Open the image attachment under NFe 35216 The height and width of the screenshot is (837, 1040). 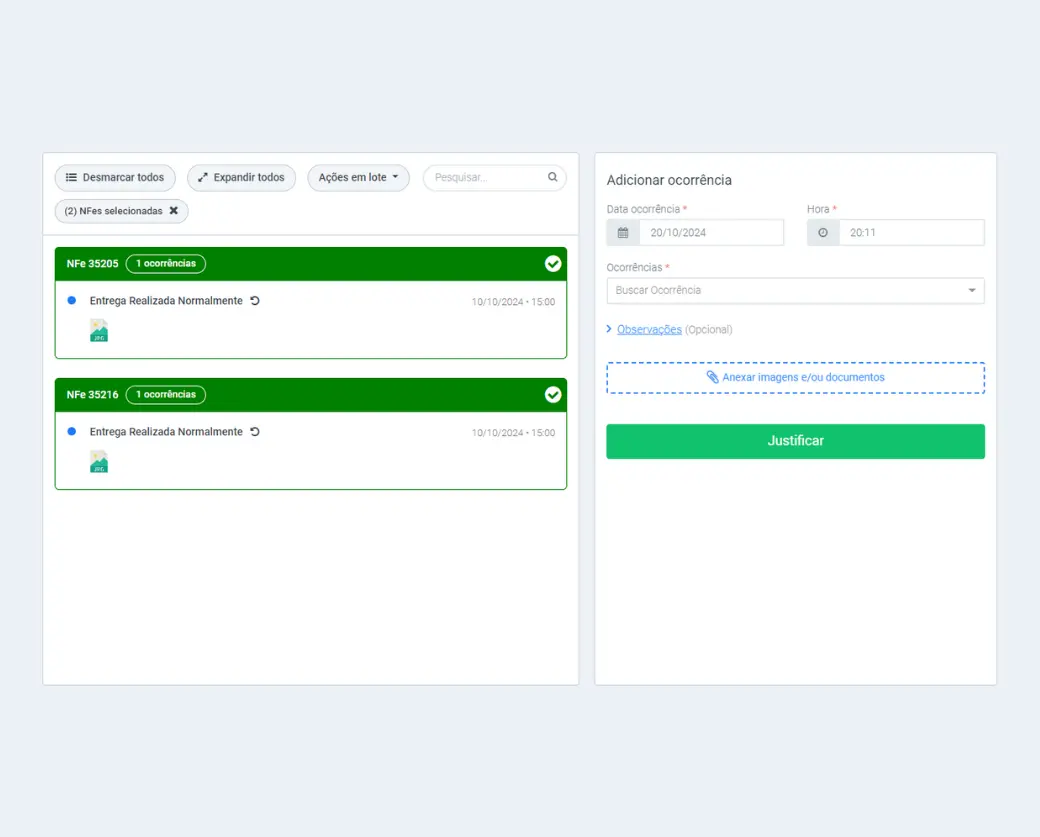point(99,462)
